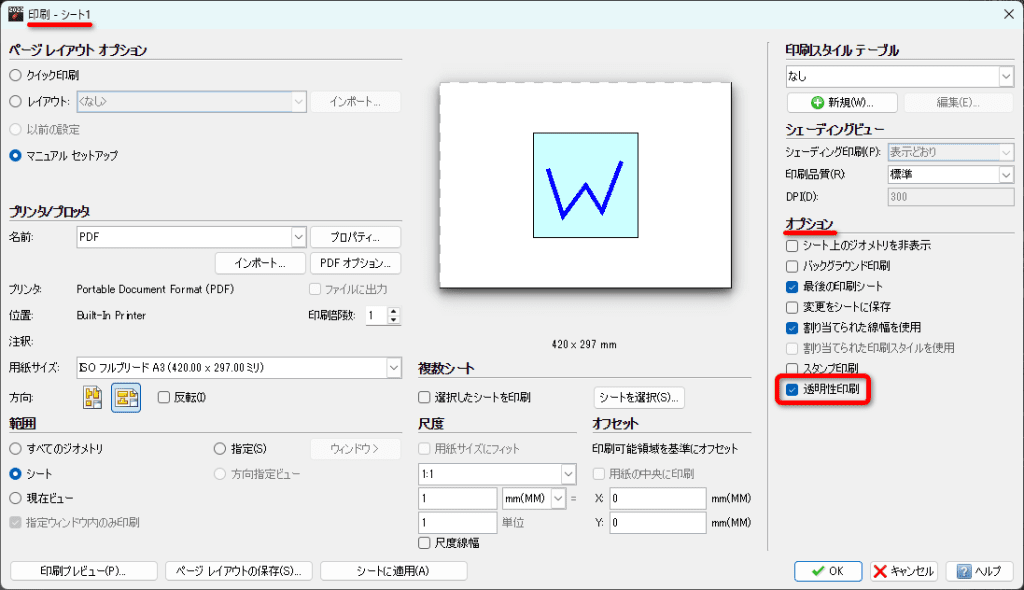Click the application icon in title bar
The image size is (1024, 590).
click(16, 14)
